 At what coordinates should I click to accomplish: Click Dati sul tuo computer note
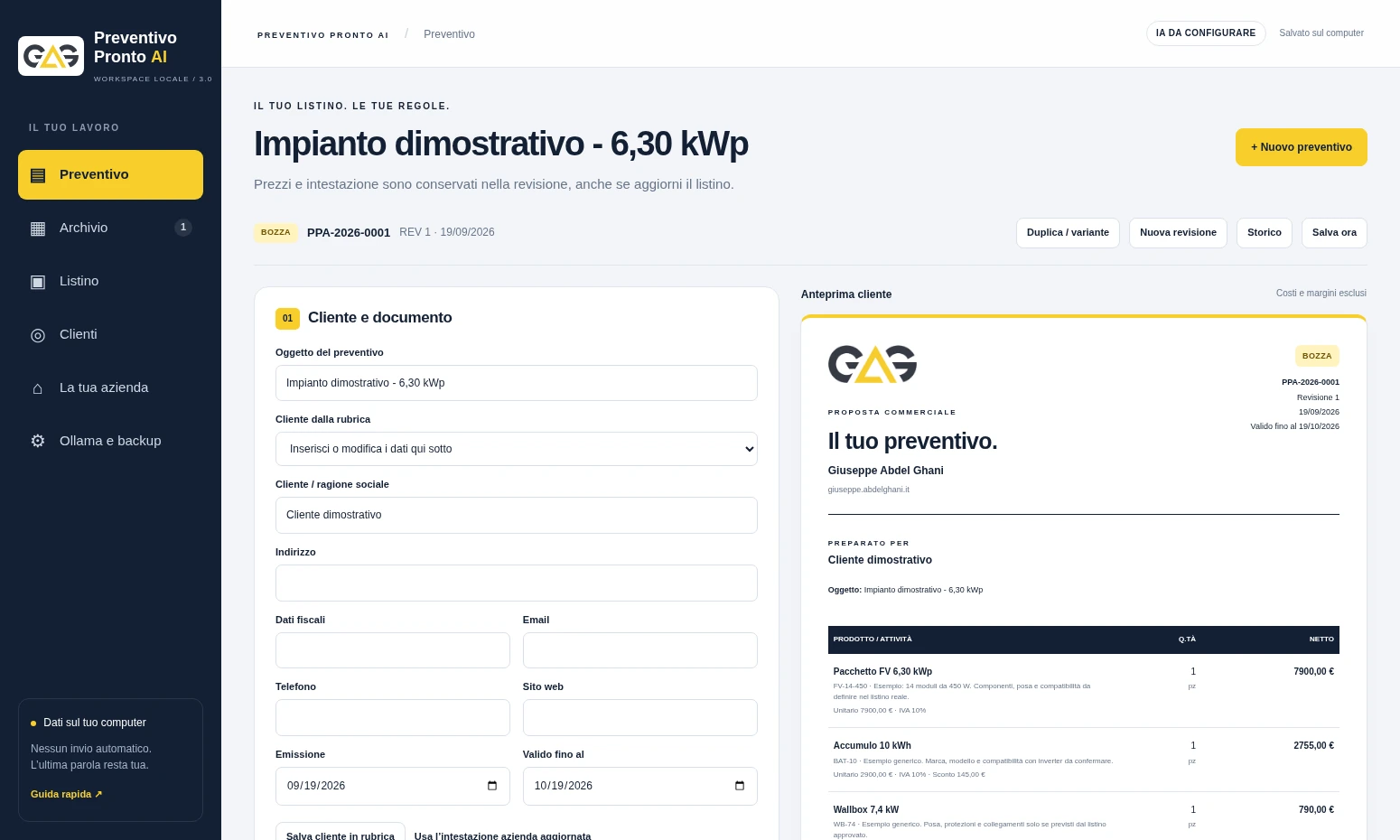coord(95,723)
